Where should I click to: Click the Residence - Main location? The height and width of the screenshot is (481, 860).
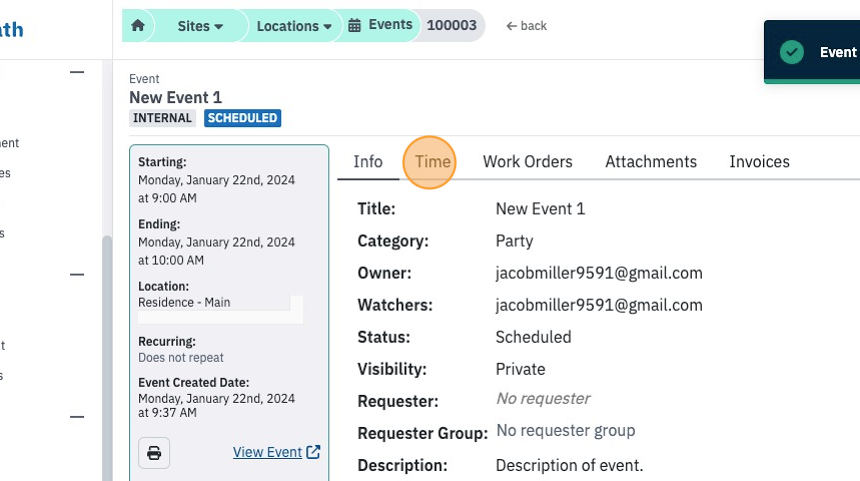184,302
